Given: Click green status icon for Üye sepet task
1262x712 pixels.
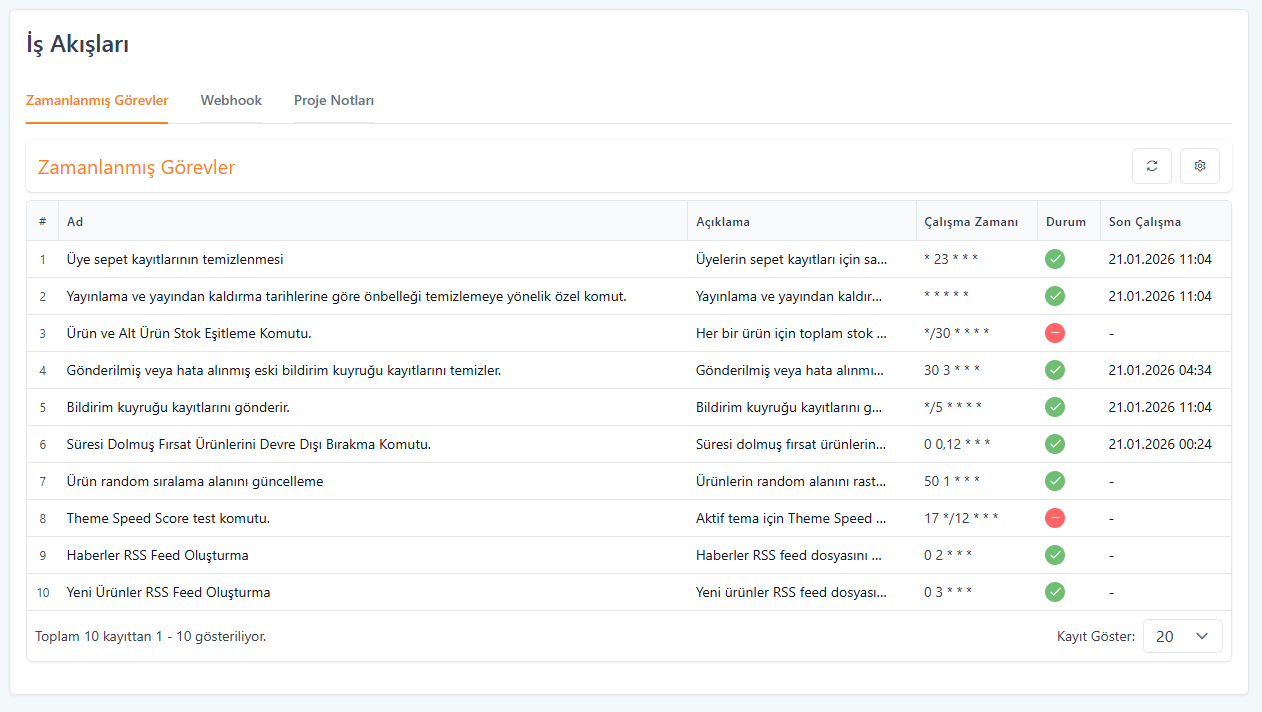Looking at the screenshot, I should tap(1055, 259).
